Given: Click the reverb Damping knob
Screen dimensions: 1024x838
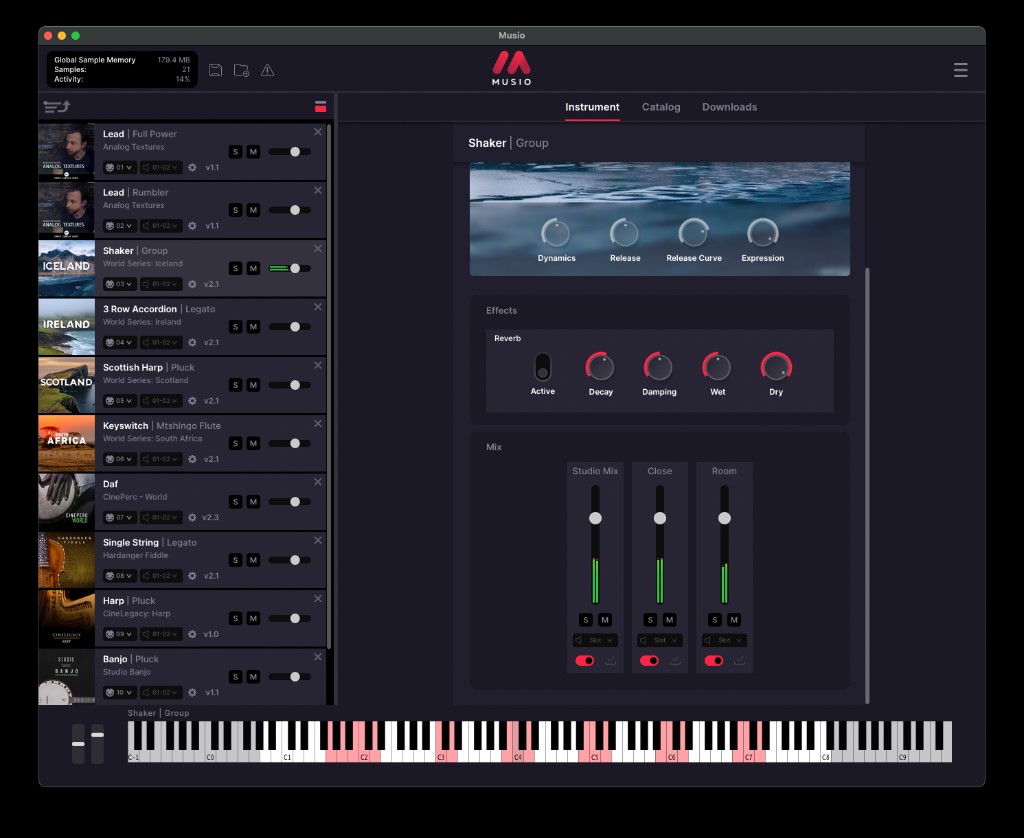Looking at the screenshot, I should (x=658, y=366).
